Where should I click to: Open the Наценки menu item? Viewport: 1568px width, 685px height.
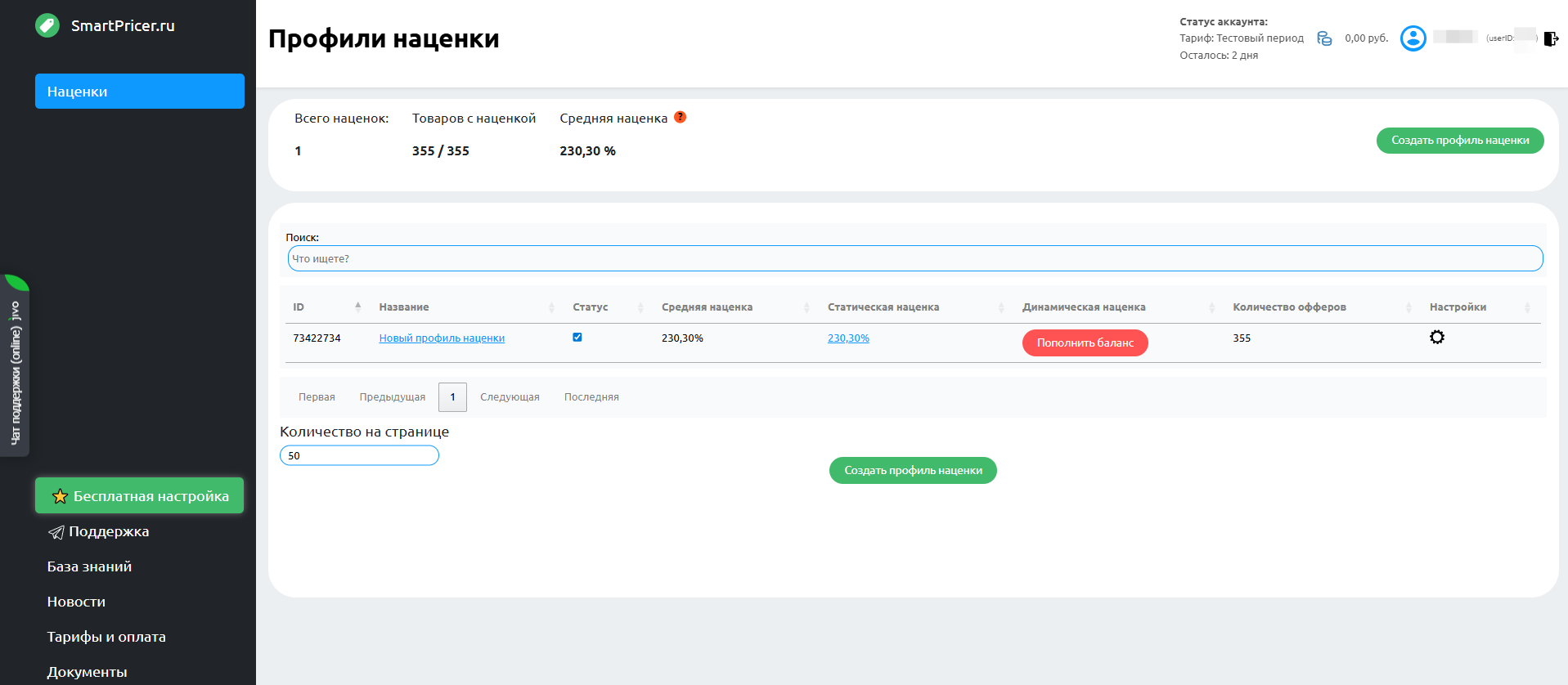(139, 92)
